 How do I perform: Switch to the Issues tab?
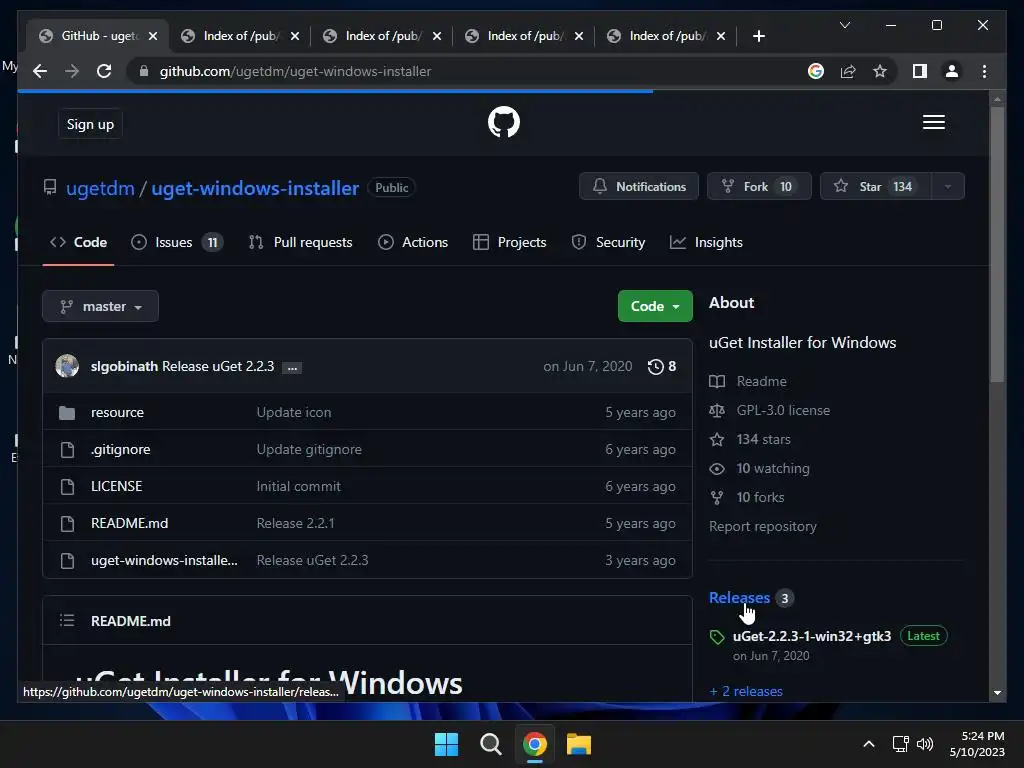click(x=177, y=242)
